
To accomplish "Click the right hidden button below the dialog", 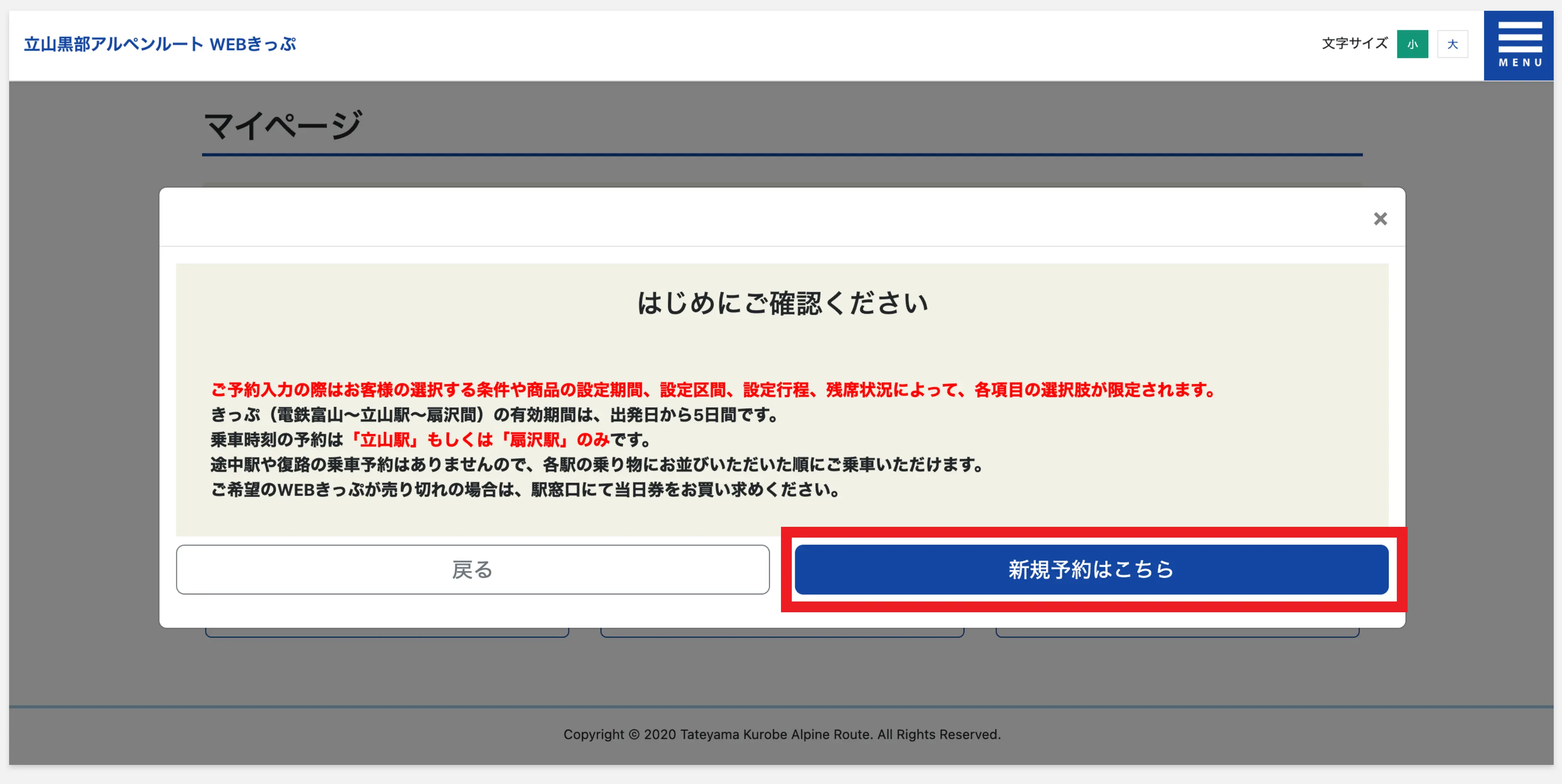I will point(1177,633).
